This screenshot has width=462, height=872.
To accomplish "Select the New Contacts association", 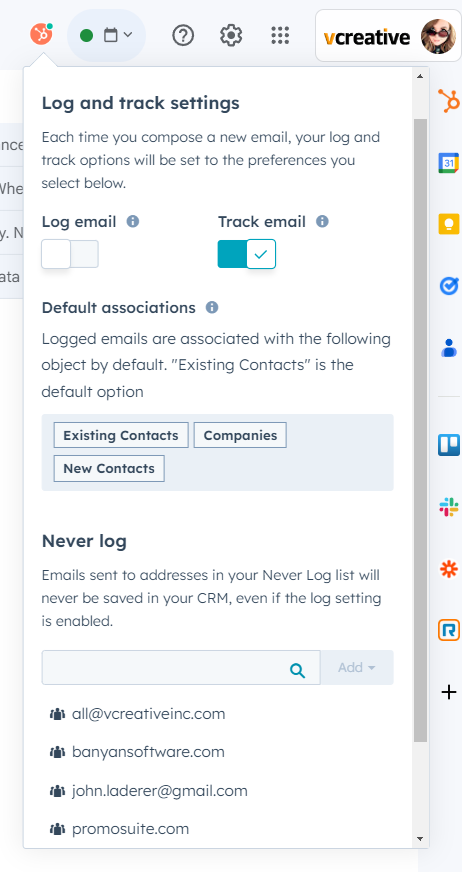I will point(109,468).
